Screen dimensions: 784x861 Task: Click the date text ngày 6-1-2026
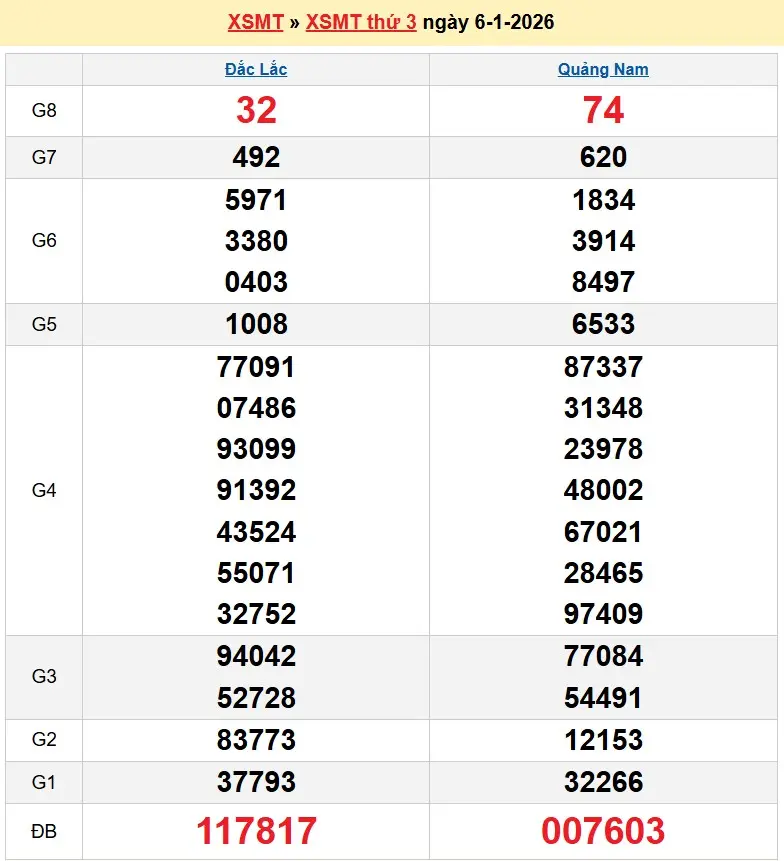point(489,22)
